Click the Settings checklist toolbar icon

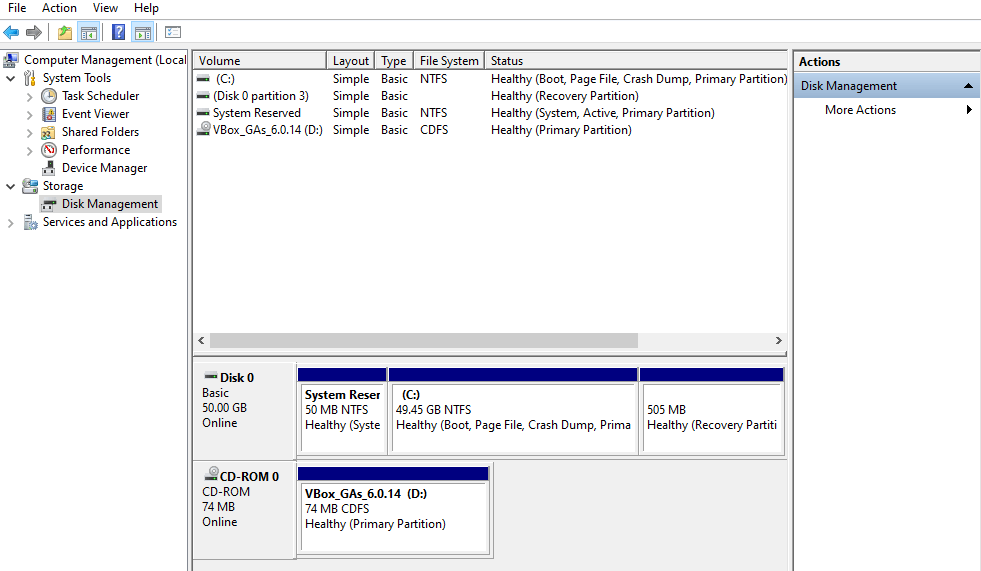pos(173,33)
